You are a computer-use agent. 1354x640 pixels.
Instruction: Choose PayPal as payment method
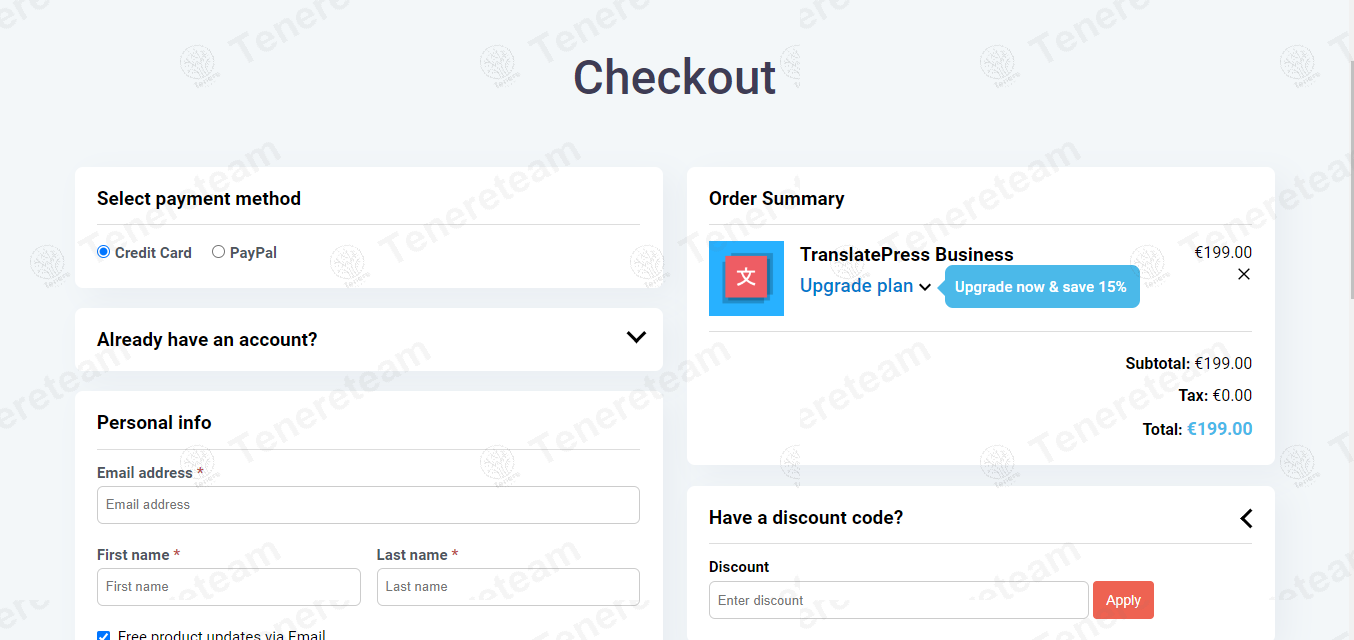click(x=219, y=252)
